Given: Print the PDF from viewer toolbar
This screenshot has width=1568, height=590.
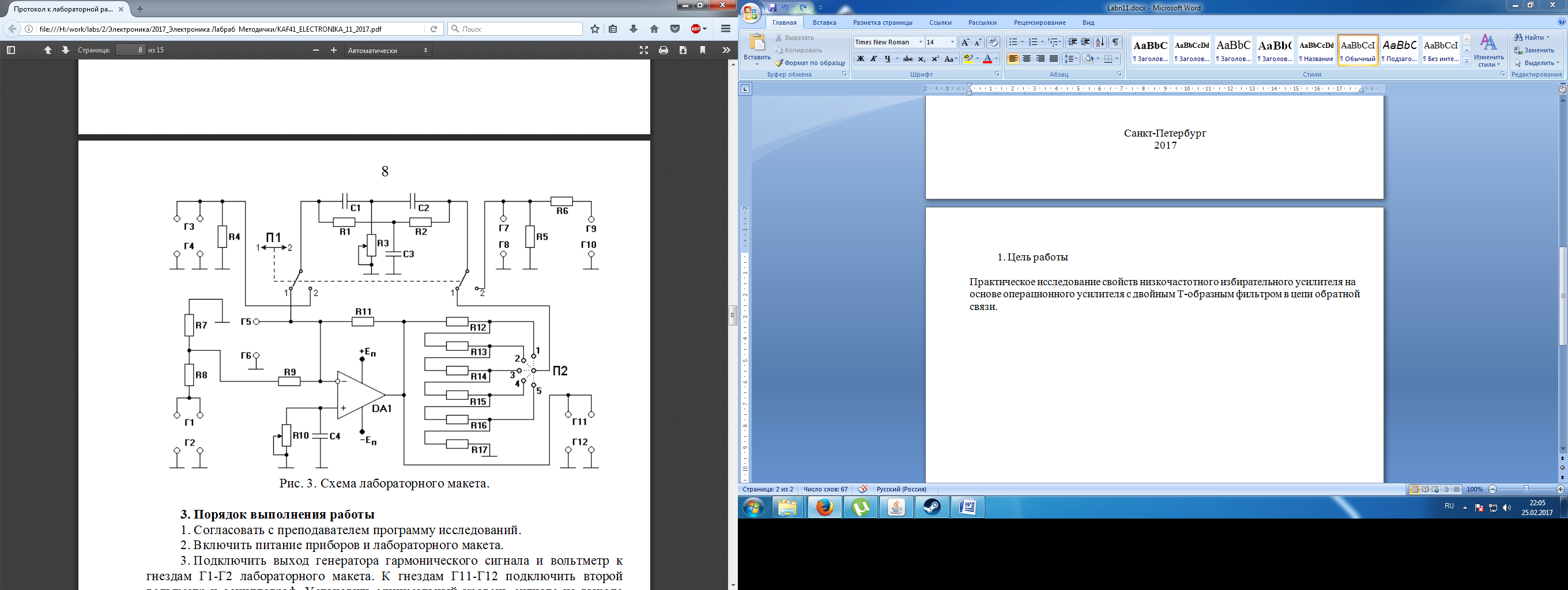Looking at the screenshot, I should [x=664, y=50].
